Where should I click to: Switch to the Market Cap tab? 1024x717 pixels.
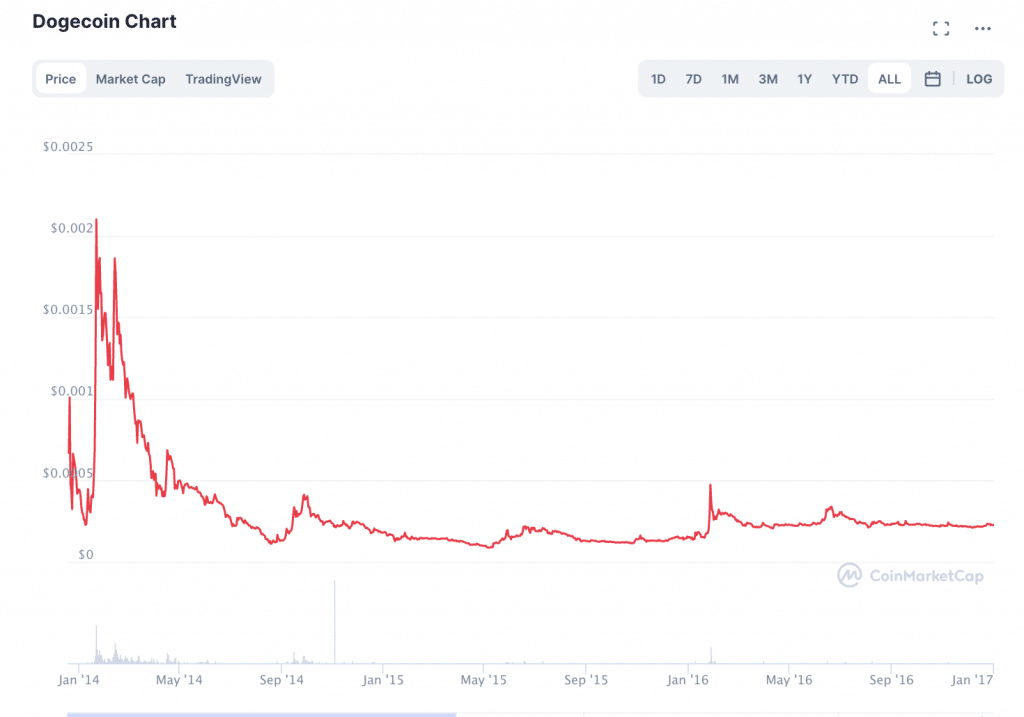click(131, 79)
